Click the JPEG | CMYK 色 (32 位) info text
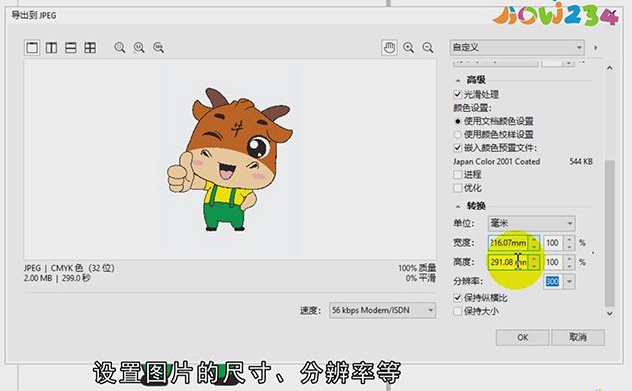The width and height of the screenshot is (632, 391). click(69, 268)
